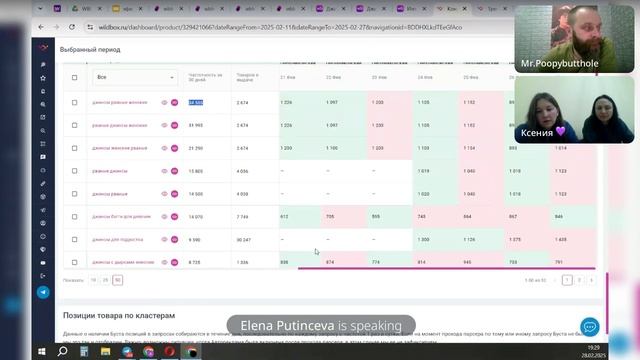The image size is (640, 360).
Task: Open the "джинсы для подростка" query link
Action: (x=118, y=240)
